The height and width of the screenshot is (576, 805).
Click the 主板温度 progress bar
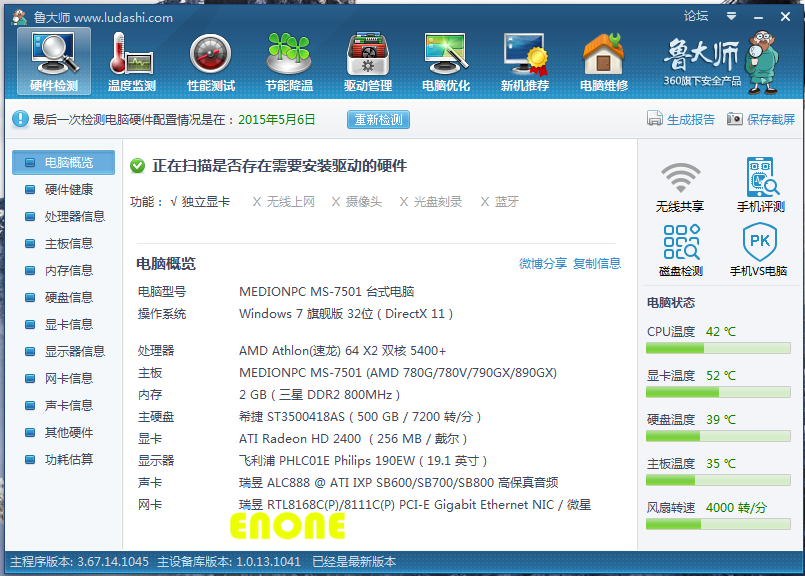[718, 481]
